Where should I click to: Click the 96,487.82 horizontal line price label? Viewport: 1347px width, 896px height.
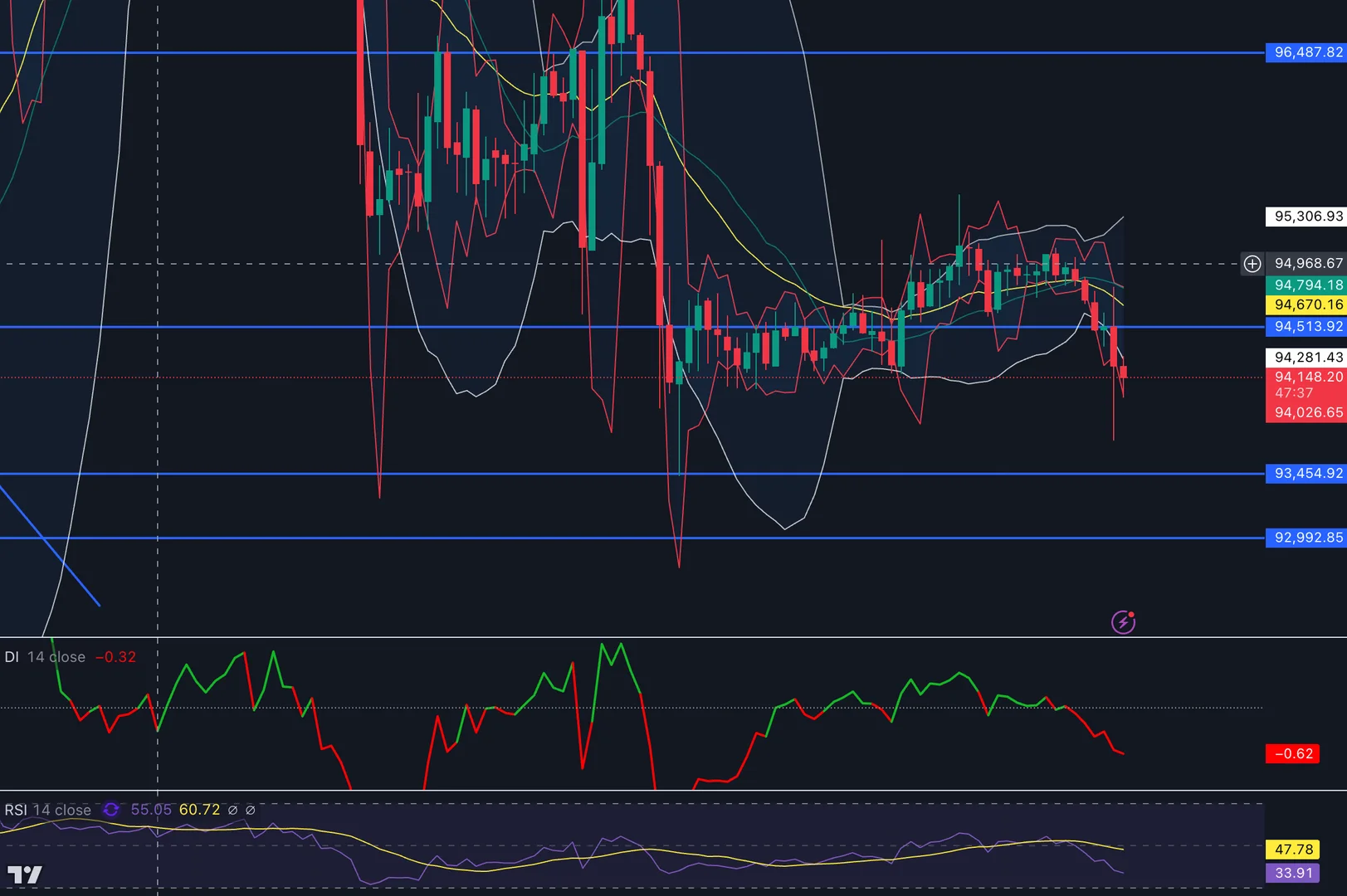coord(1306,52)
